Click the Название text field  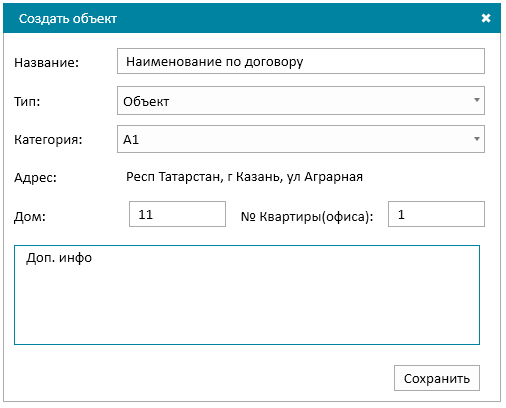[301, 61]
